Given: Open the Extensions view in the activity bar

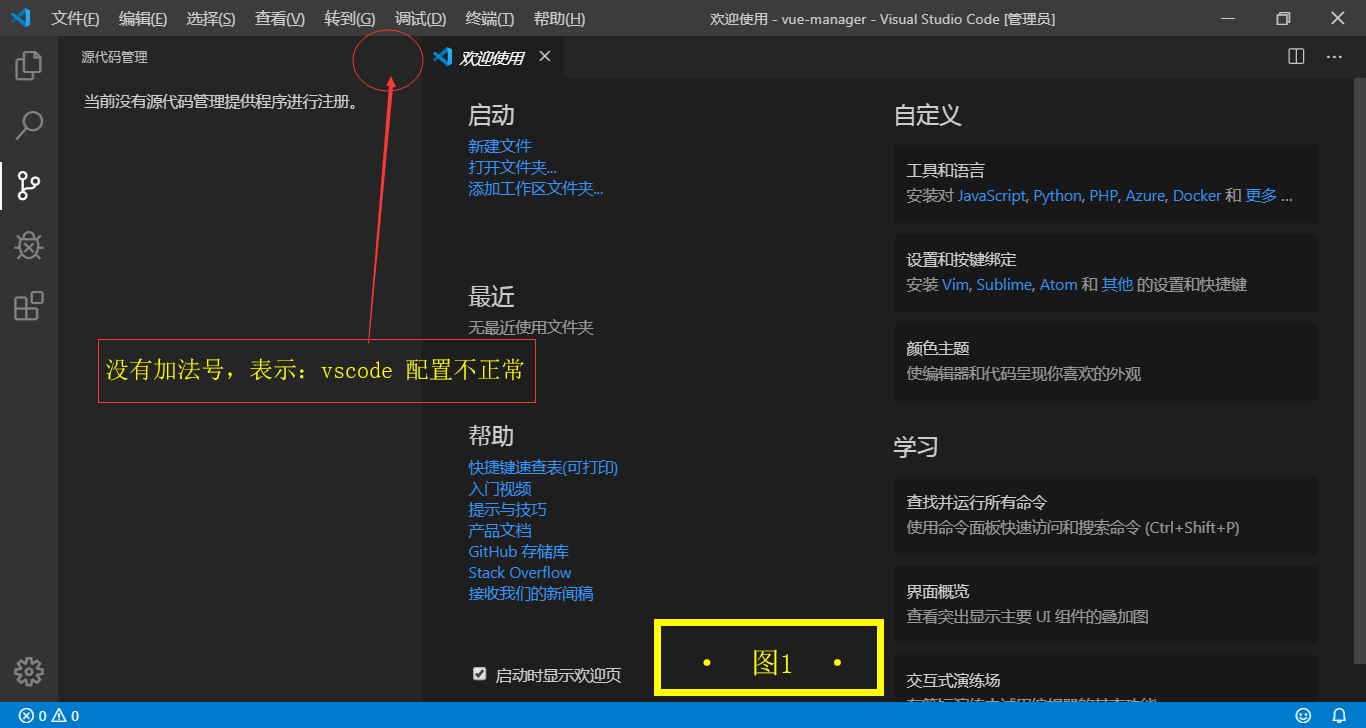Looking at the screenshot, I should [x=28, y=306].
